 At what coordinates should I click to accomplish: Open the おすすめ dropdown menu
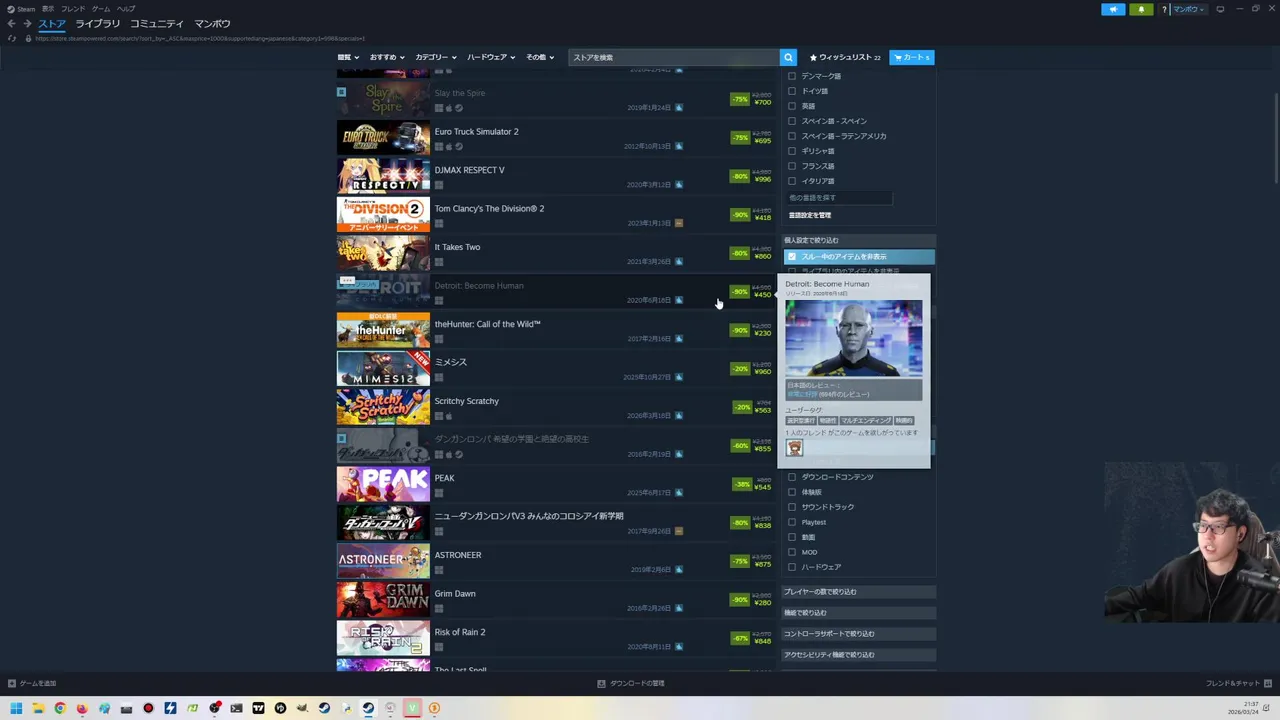click(386, 57)
